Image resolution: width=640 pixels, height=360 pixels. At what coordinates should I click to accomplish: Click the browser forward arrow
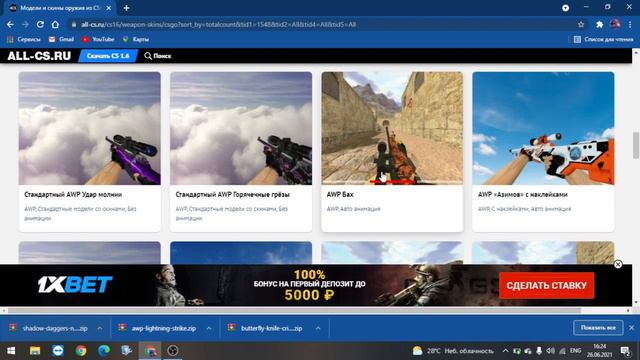coord(25,24)
